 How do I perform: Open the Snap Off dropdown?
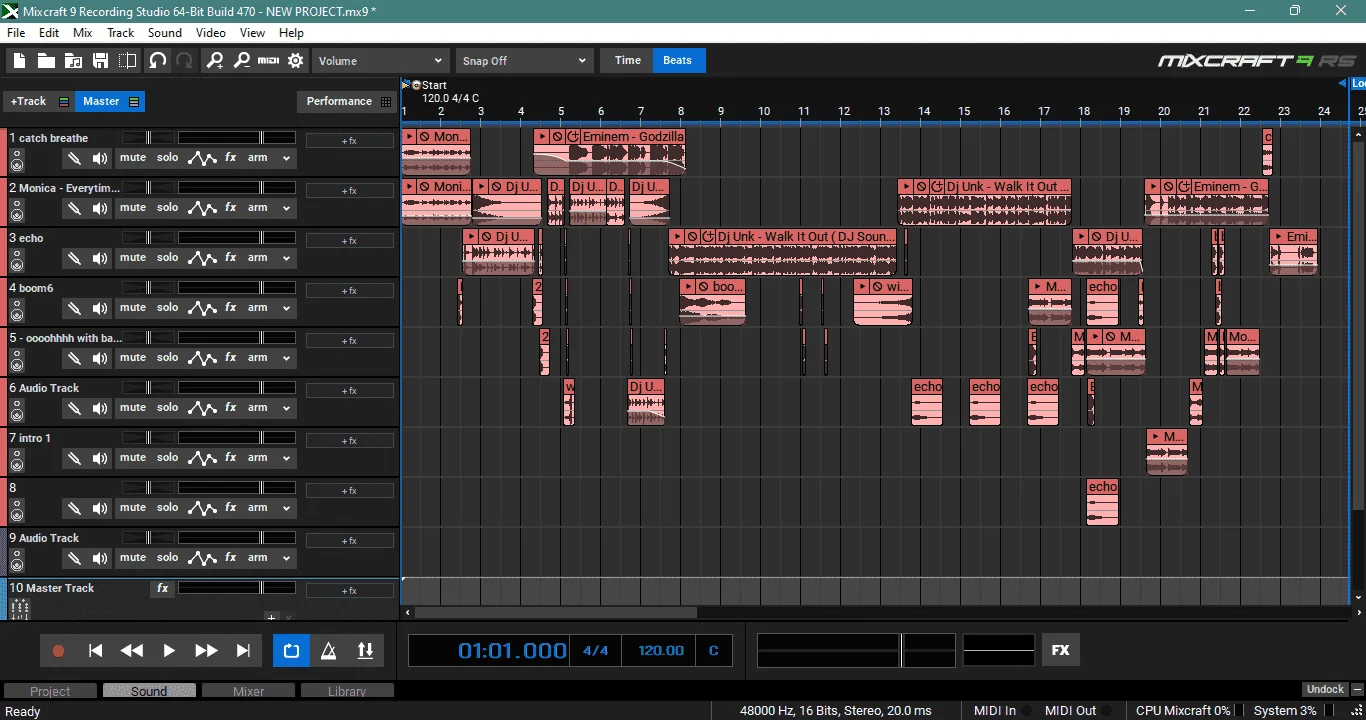click(x=525, y=61)
